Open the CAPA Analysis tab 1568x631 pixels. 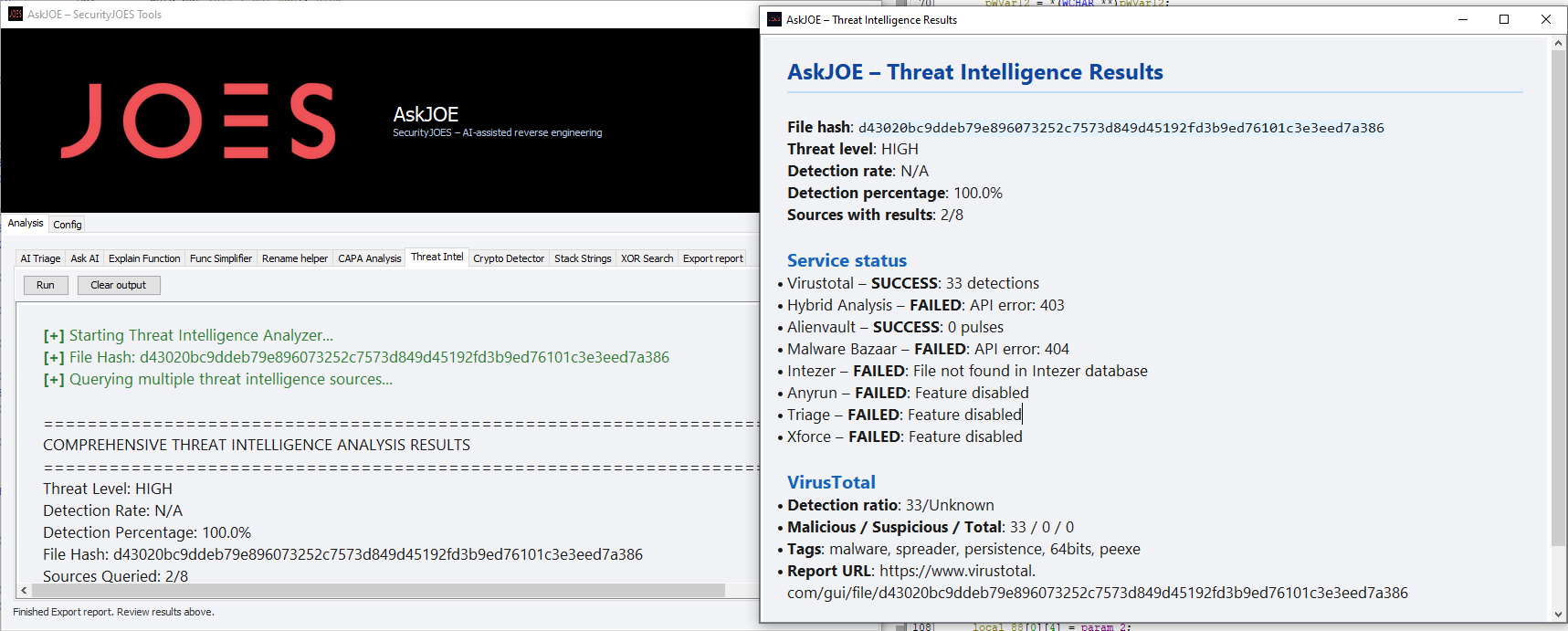click(370, 258)
